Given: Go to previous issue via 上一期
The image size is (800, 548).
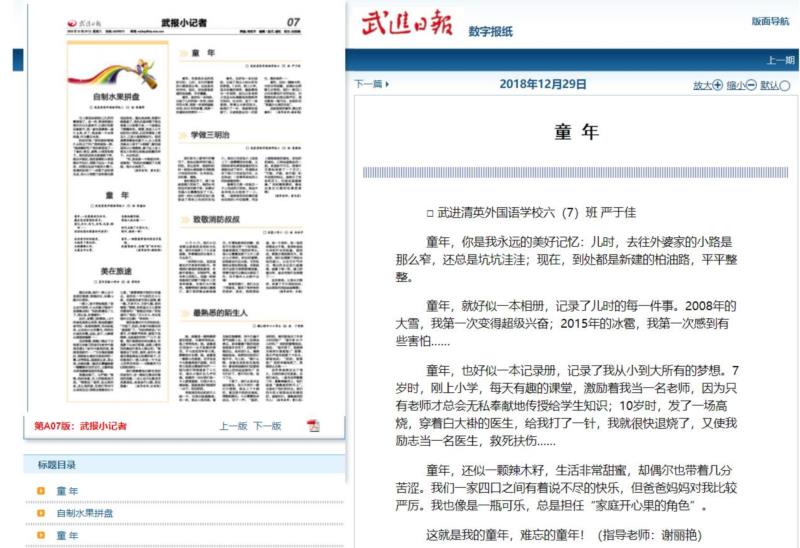Looking at the screenshot, I should 780,60.
